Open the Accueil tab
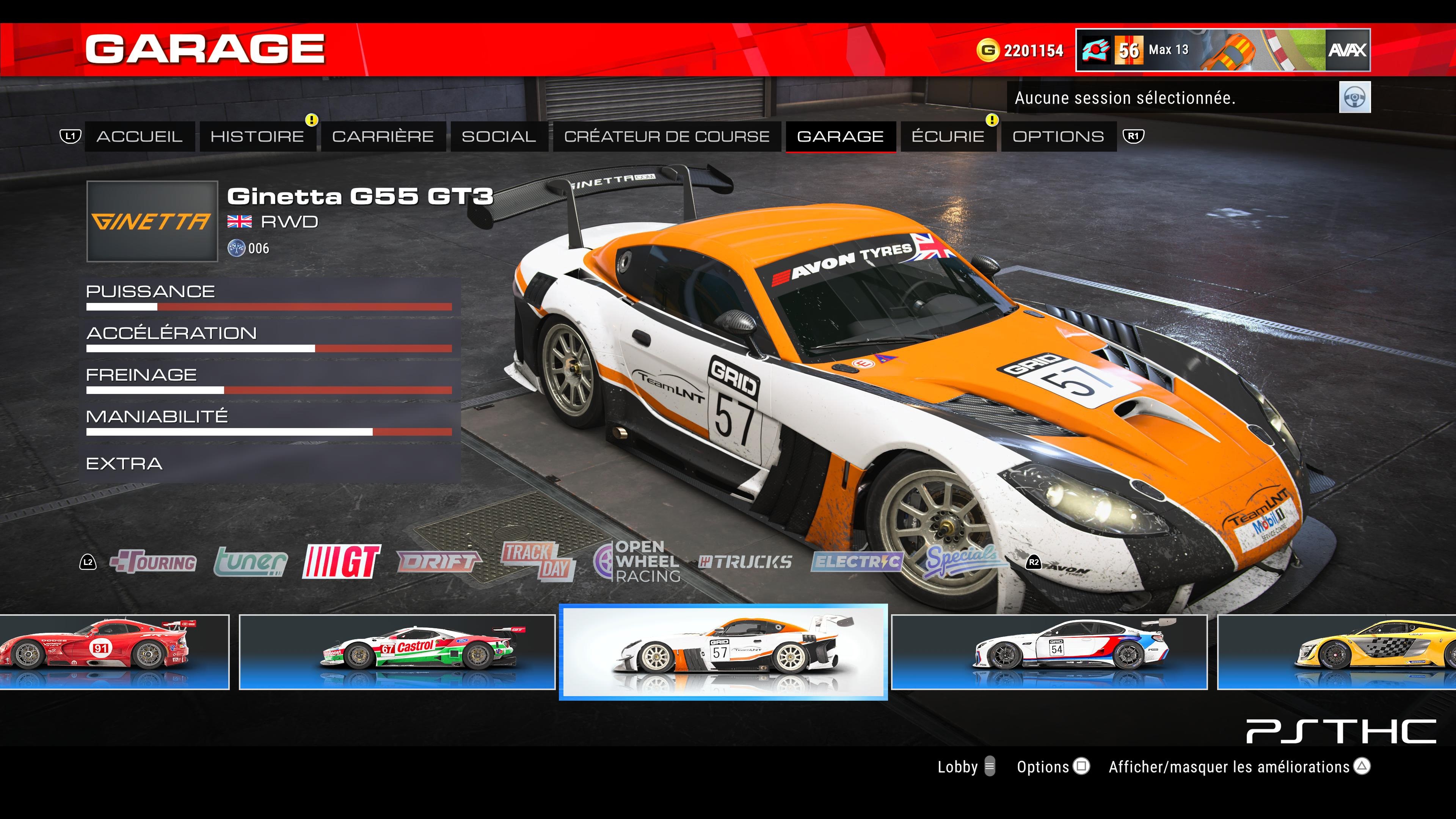Screen dimensions: 1456x819 pyautogui.click(x=140, y=136)
